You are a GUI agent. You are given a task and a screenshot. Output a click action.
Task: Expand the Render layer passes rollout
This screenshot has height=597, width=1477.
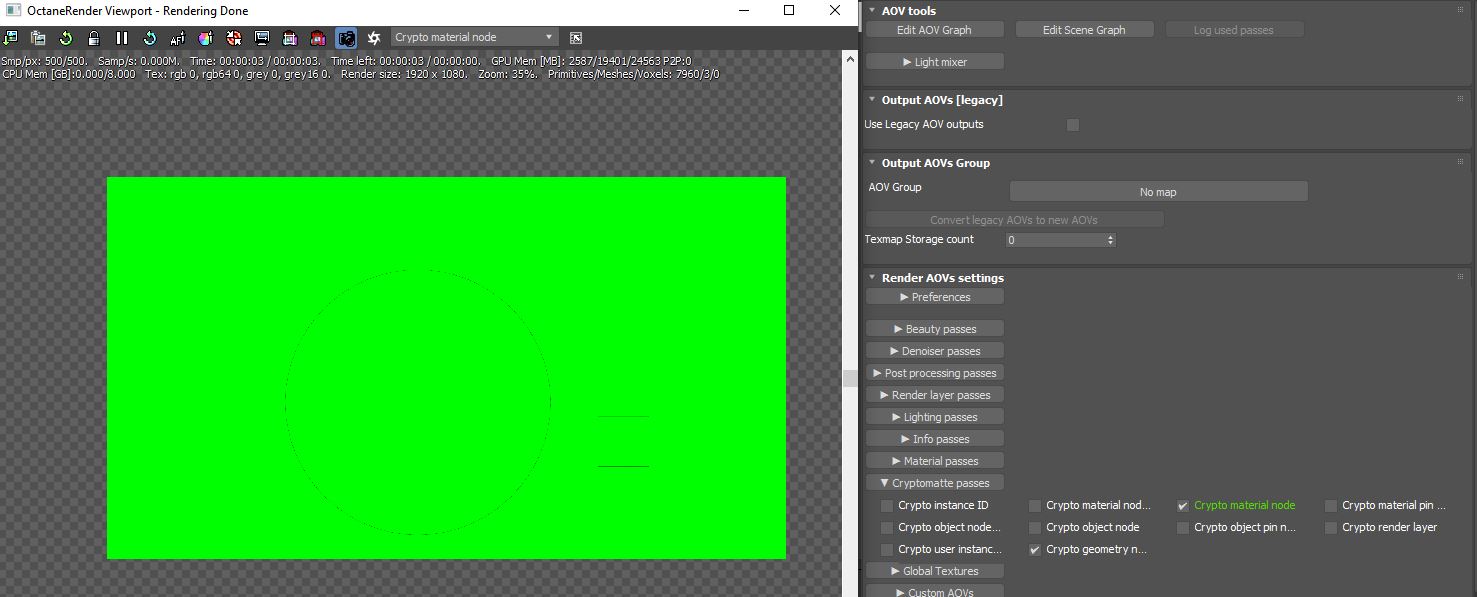coord(934,395)
